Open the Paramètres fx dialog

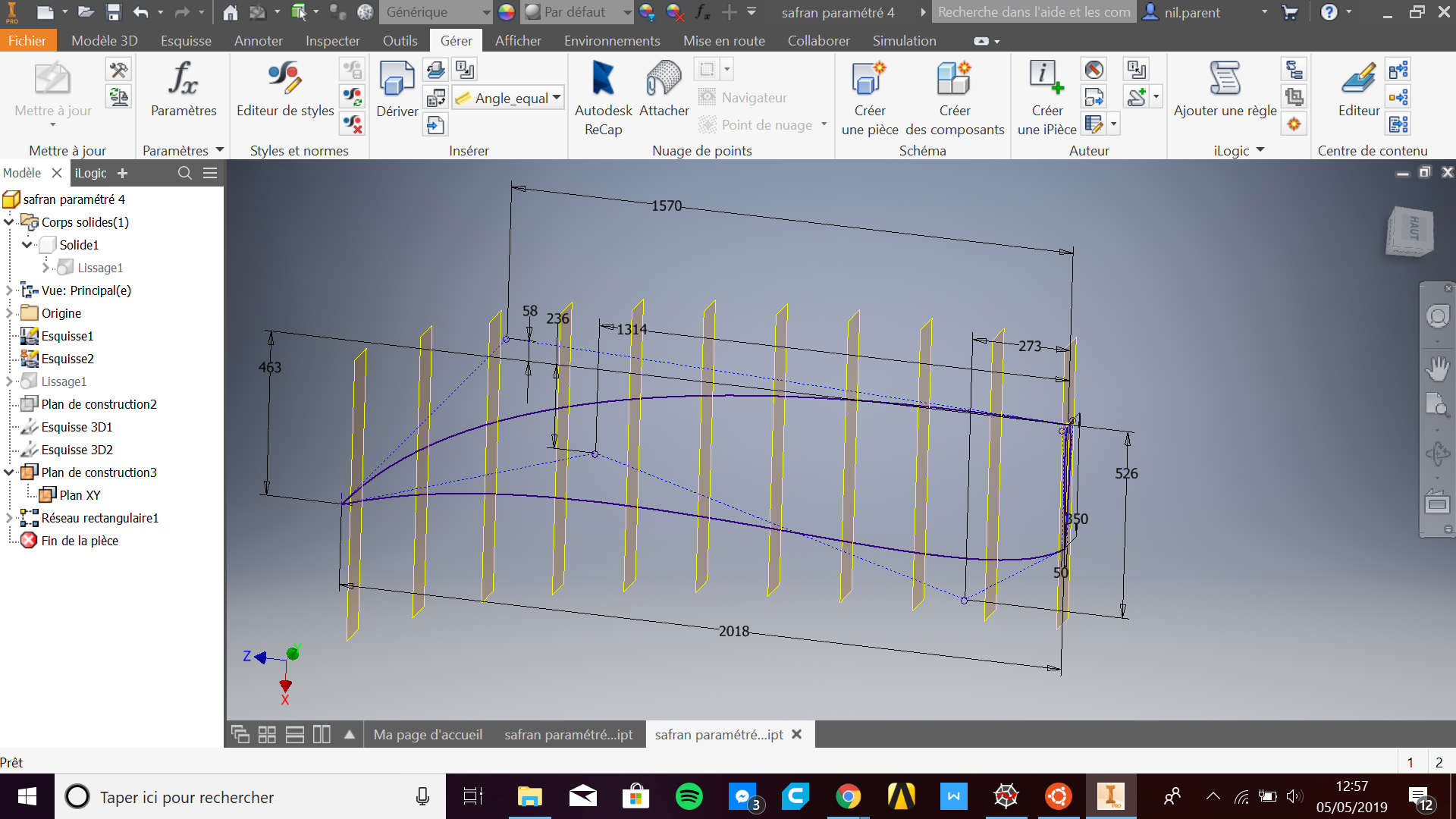coord(183,87)
